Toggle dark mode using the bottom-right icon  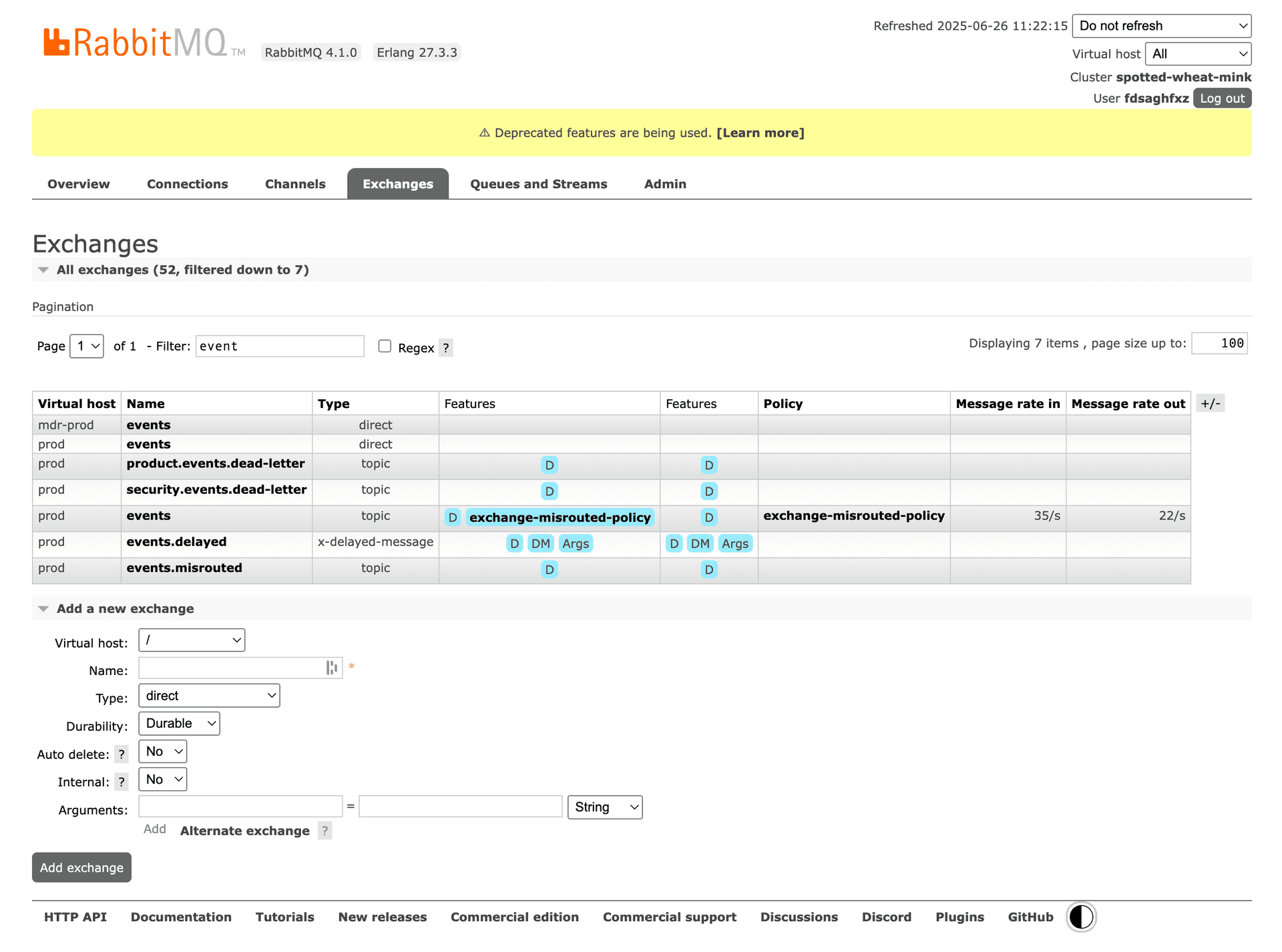tap(1080, 917)
